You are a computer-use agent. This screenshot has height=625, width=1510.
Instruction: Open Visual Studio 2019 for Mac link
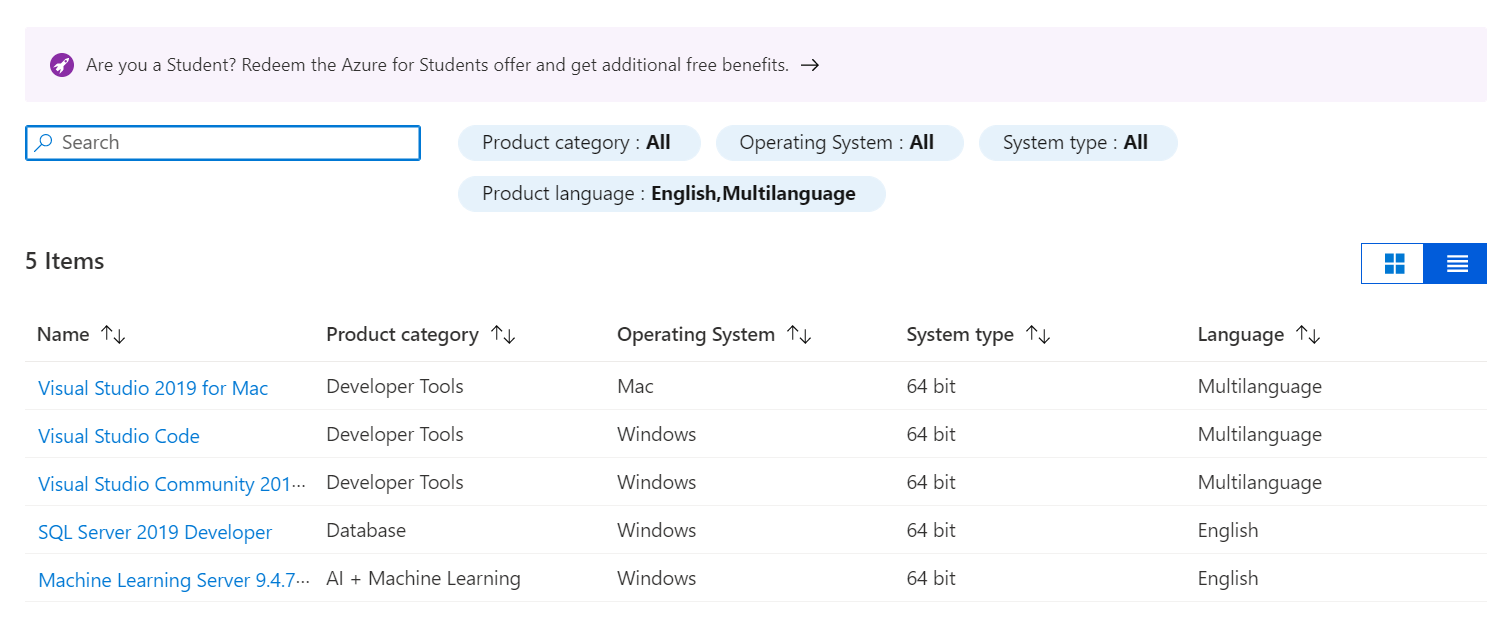tap(153, 388)
